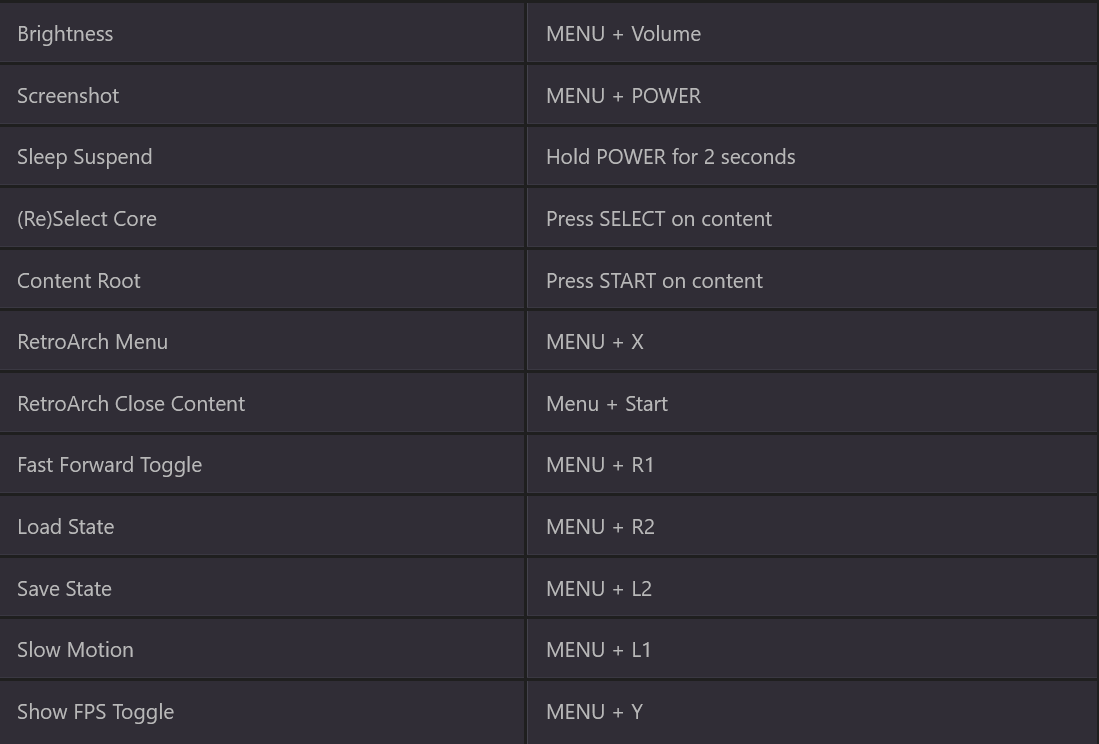This screenshot has height=744, width=1099.
Task: Click the Sleep Suspend label
Action: 85,157
